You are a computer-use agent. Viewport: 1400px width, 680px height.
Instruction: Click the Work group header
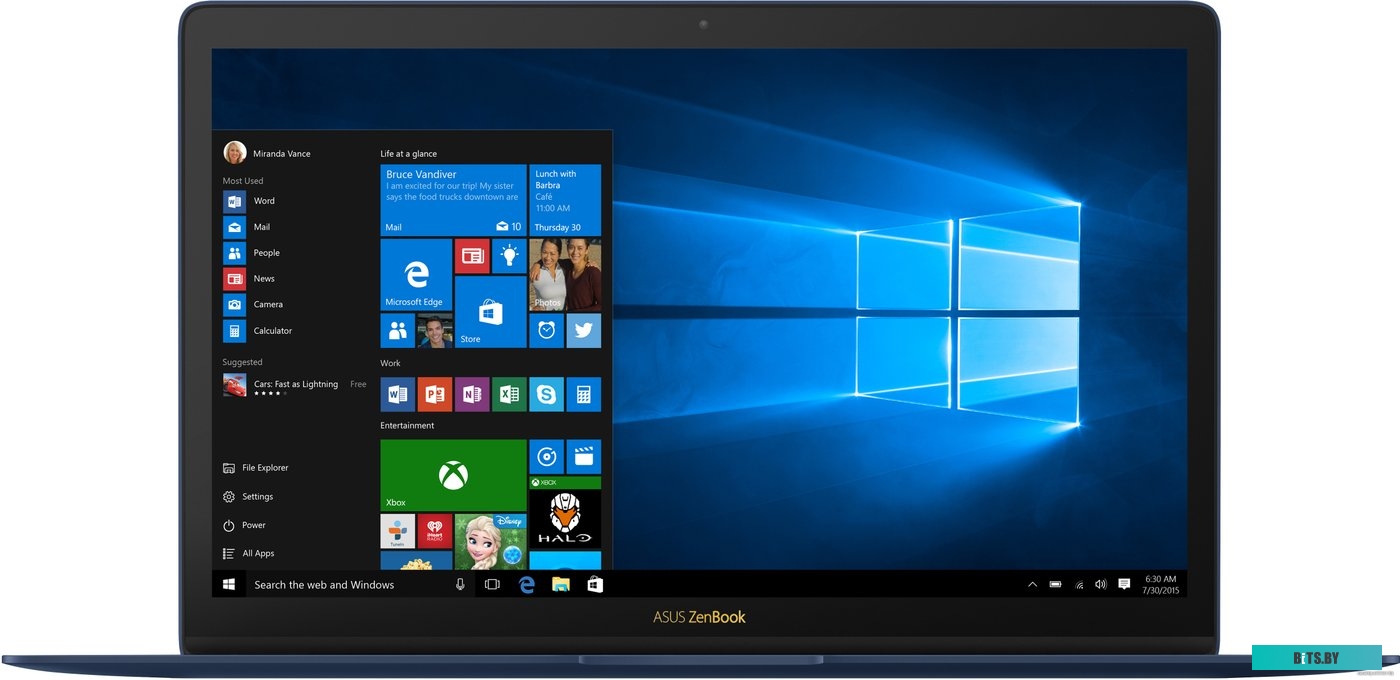pyautogui.click(x=390, y=363)
